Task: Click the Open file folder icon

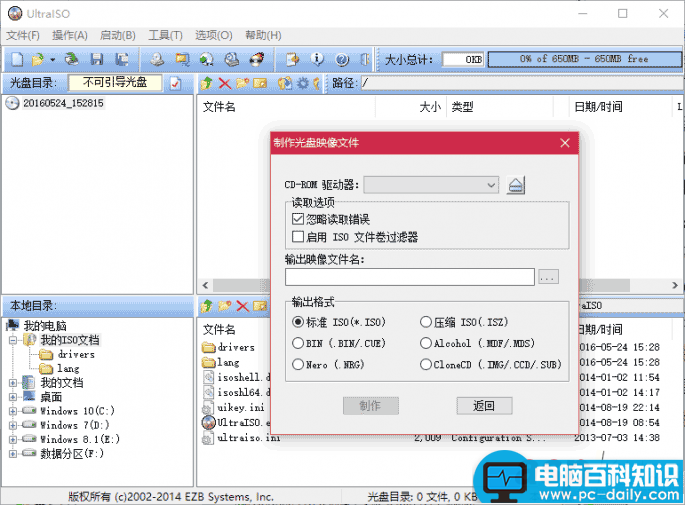Action: coord(38,59)
